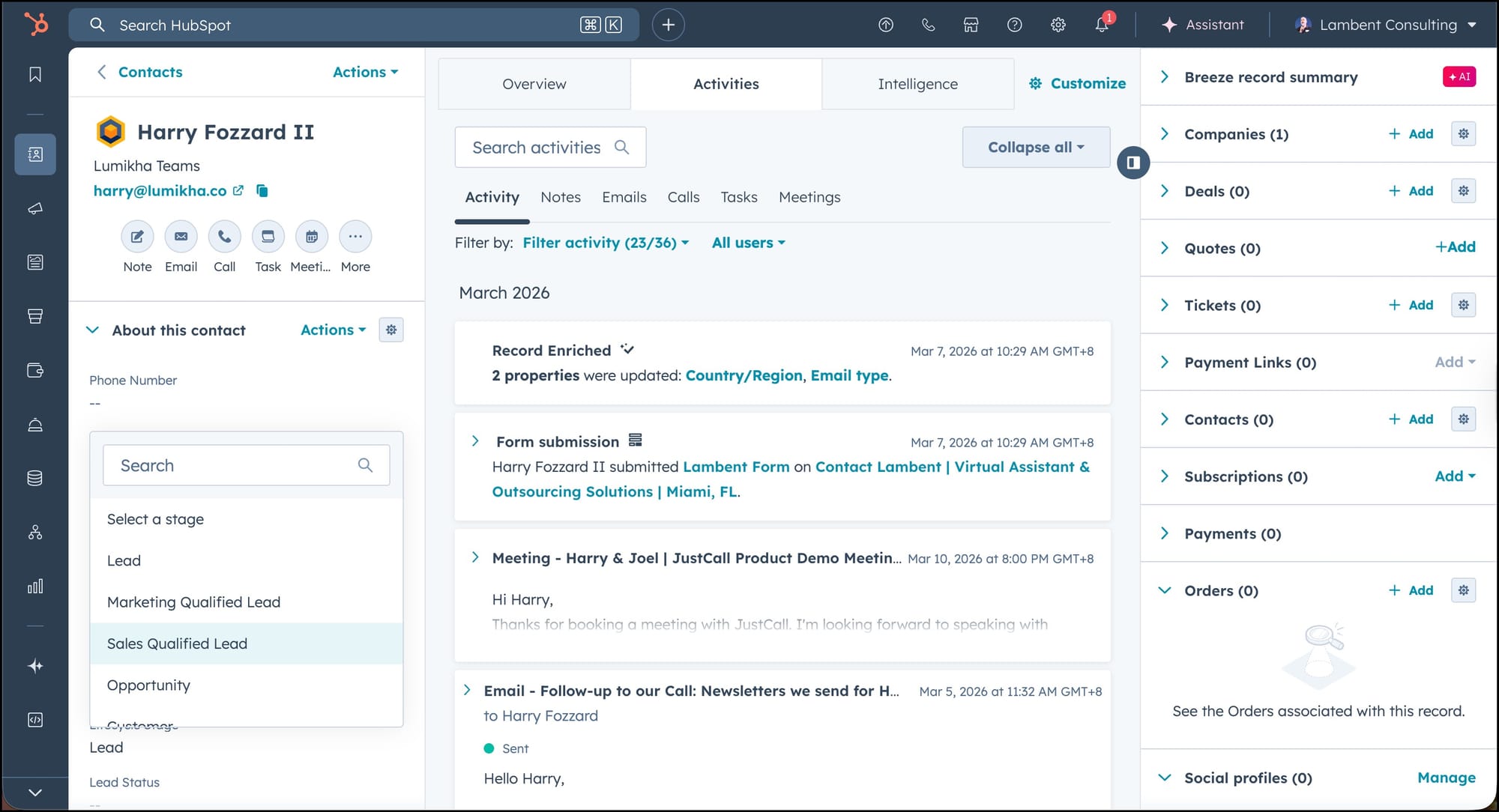Open the marketplace icon in top bar

tap(971, 25)
